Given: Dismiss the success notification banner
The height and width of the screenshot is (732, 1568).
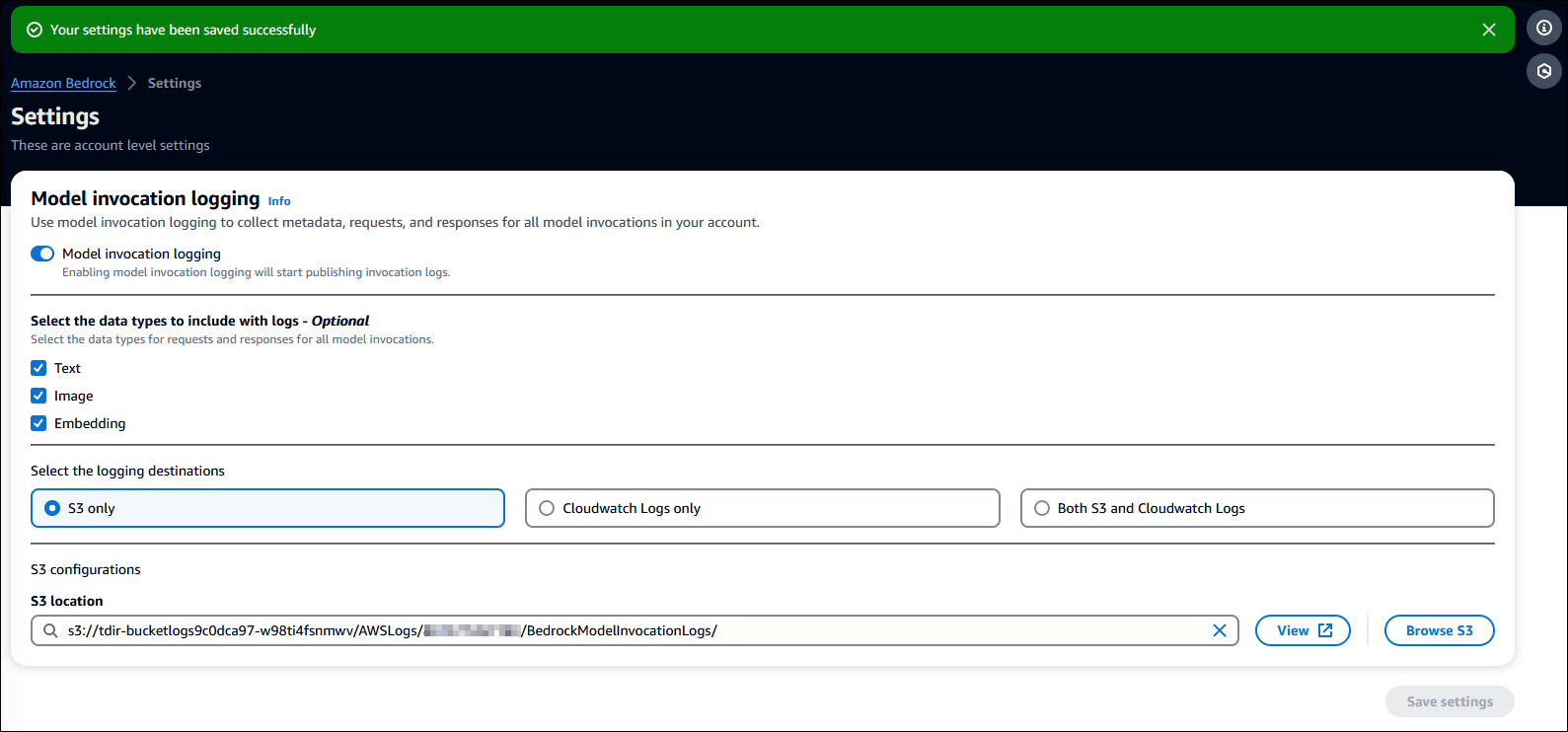Looking at the screenshot, I should 1489,30.
